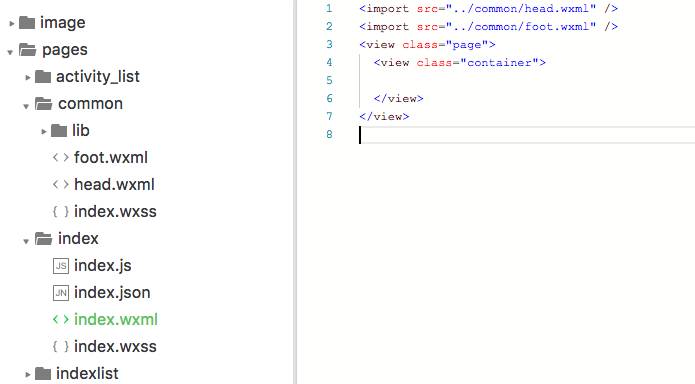695x384 pixels.
Task: Expand the activity_list folder arrow
Action: tap(28, 78)
